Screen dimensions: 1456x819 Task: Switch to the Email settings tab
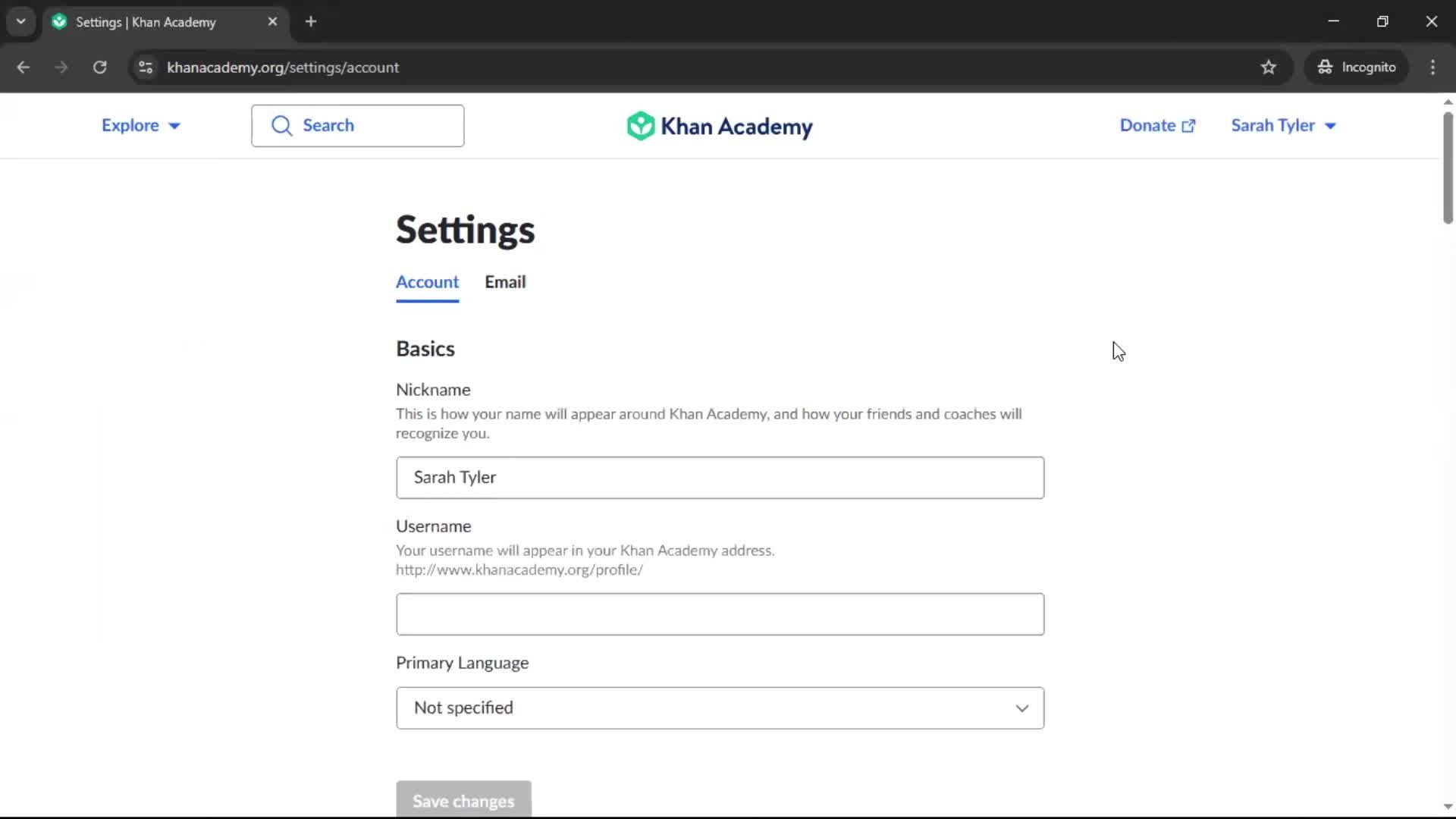(505, 282)
